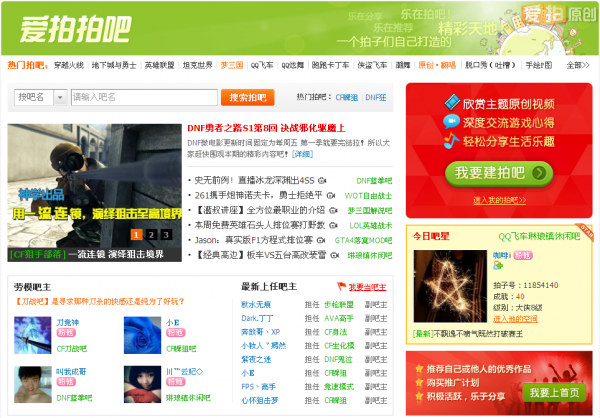Screen dimensions: 600x418
Task: Click the chat bubble icon beside 深度交流游戏心得
Action: [x=452, y=122]
